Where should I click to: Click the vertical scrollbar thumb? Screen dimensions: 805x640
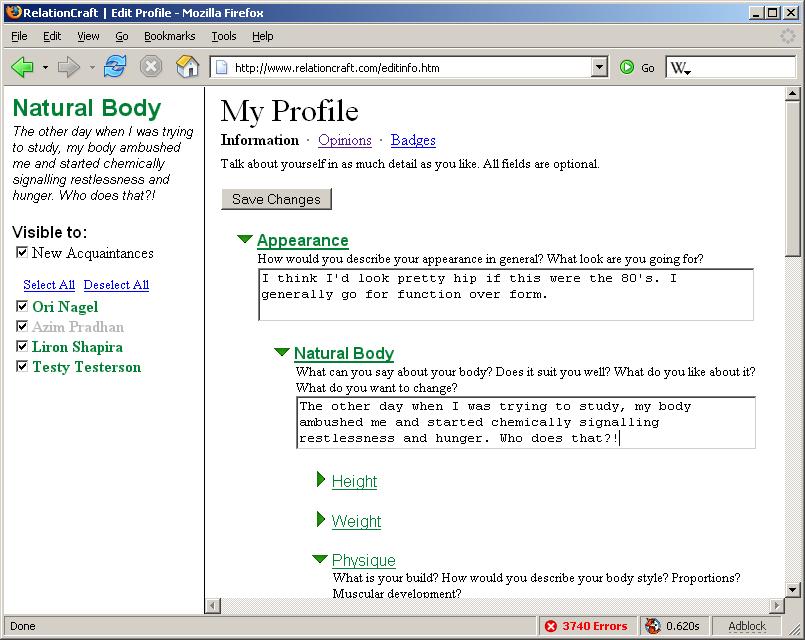tap(793, 179)
